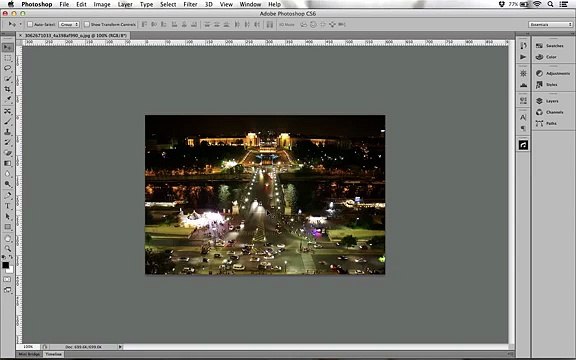This screenshot has height=360, width=576.
Task: Open the Adjustments panel
Action: tap(553, 73)
